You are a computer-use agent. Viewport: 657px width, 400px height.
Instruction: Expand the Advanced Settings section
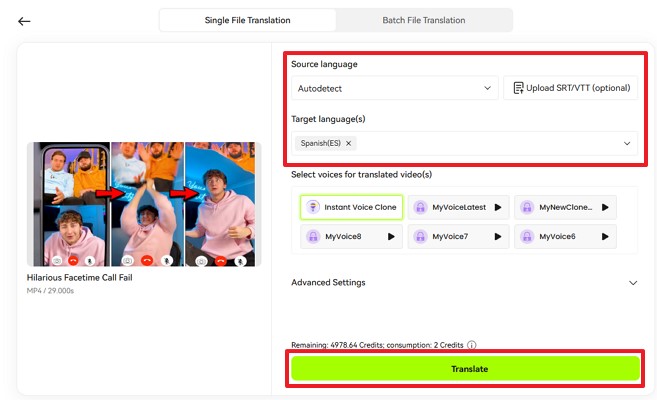point(632,283)
